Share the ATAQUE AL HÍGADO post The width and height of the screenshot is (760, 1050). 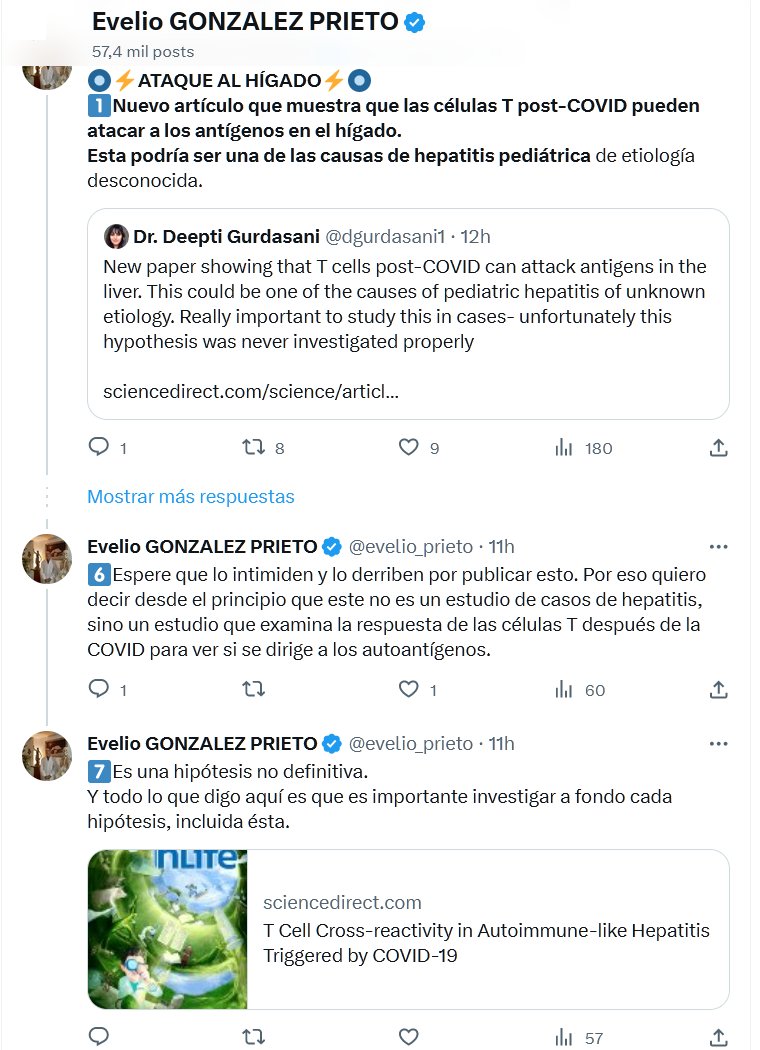pyautogui.click(x=718, y=448)
